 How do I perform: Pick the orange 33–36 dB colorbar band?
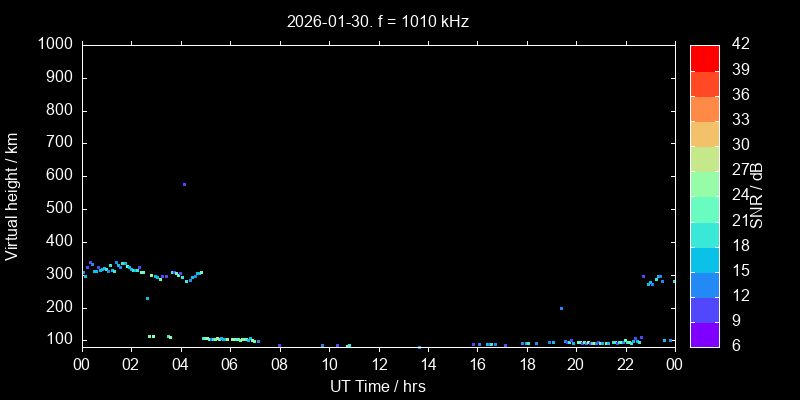[x=705, y=108]
